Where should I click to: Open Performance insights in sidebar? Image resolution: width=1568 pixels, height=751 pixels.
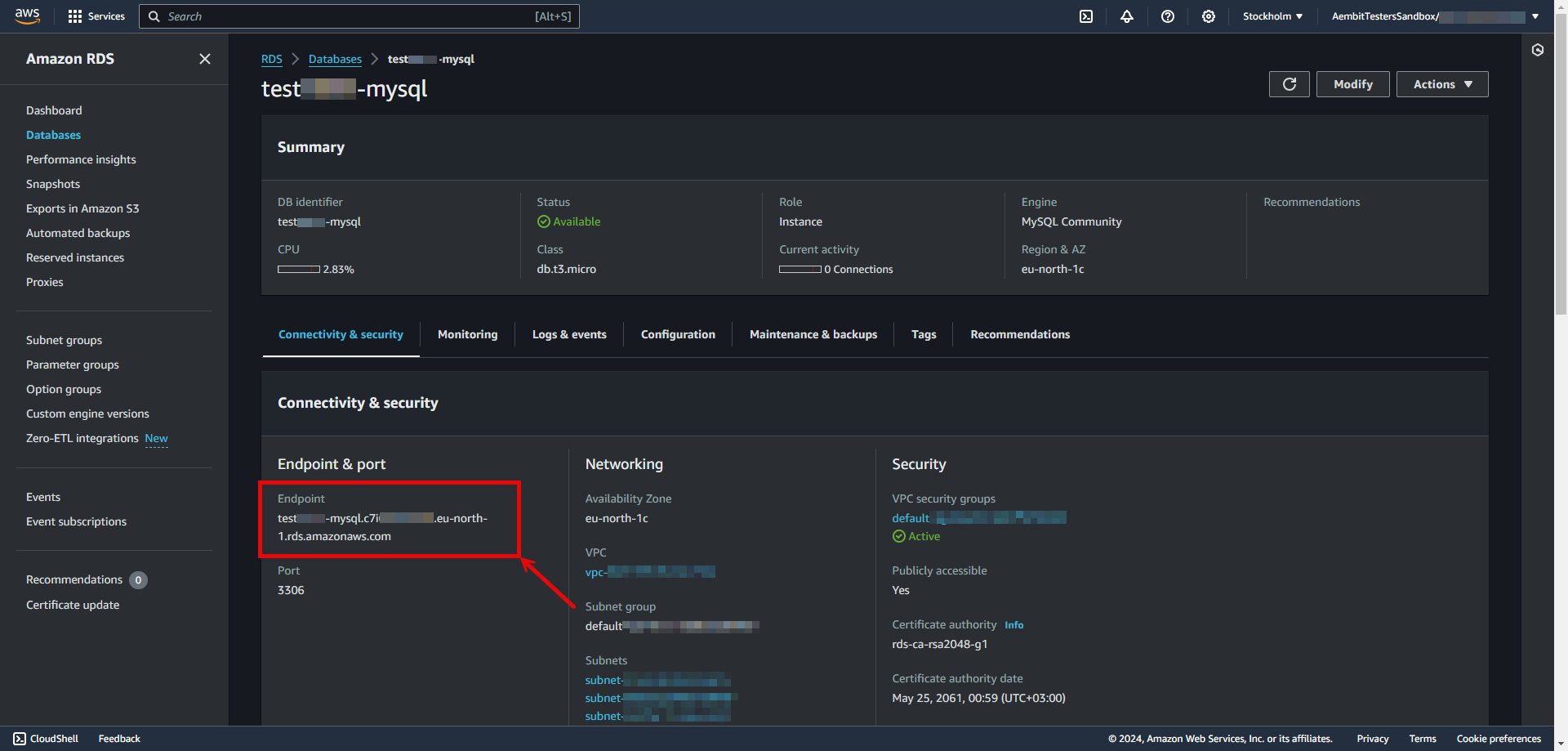tap(81, 159)
